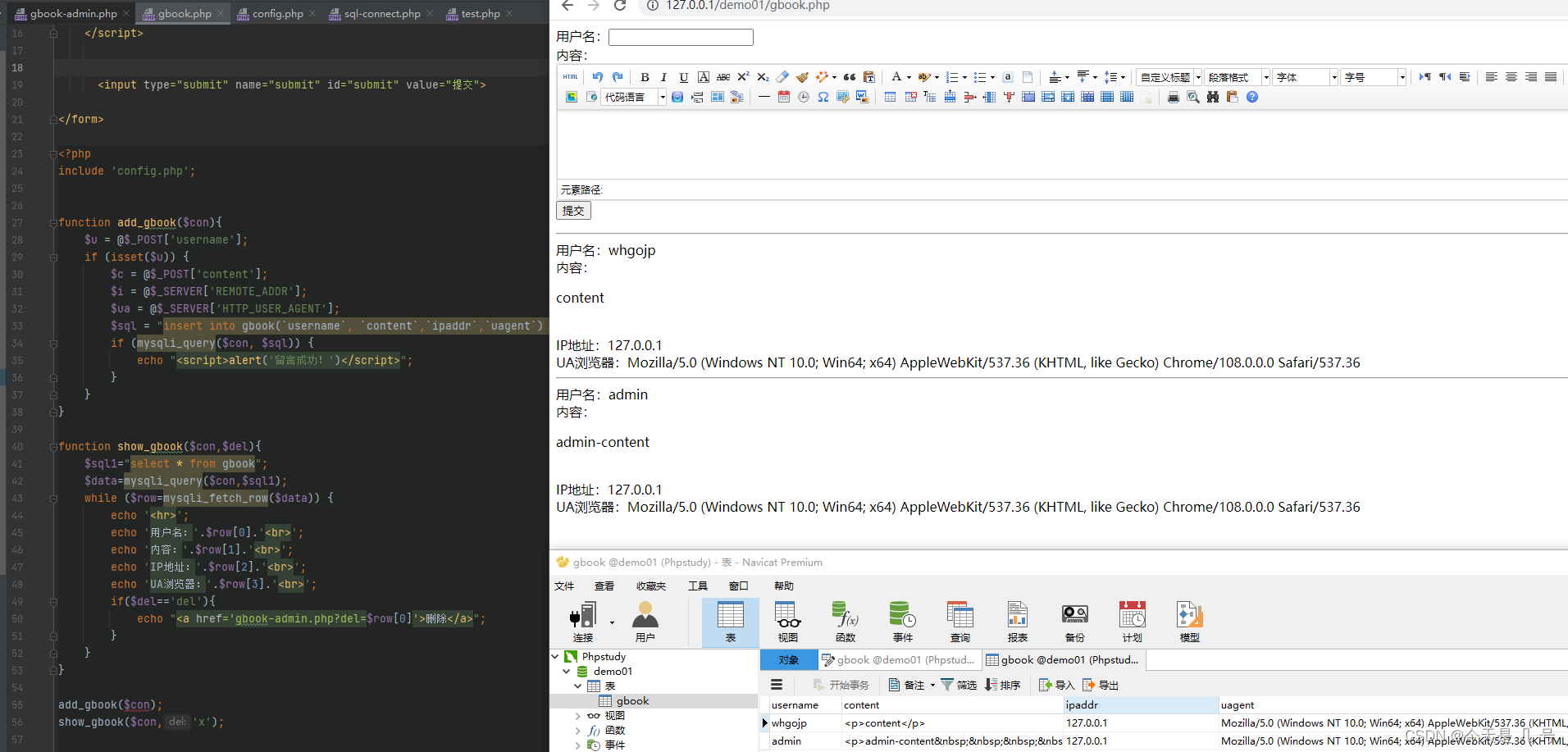
Task: Click 筛选 filter button in Navicat
Action: (x=959, y=685)
